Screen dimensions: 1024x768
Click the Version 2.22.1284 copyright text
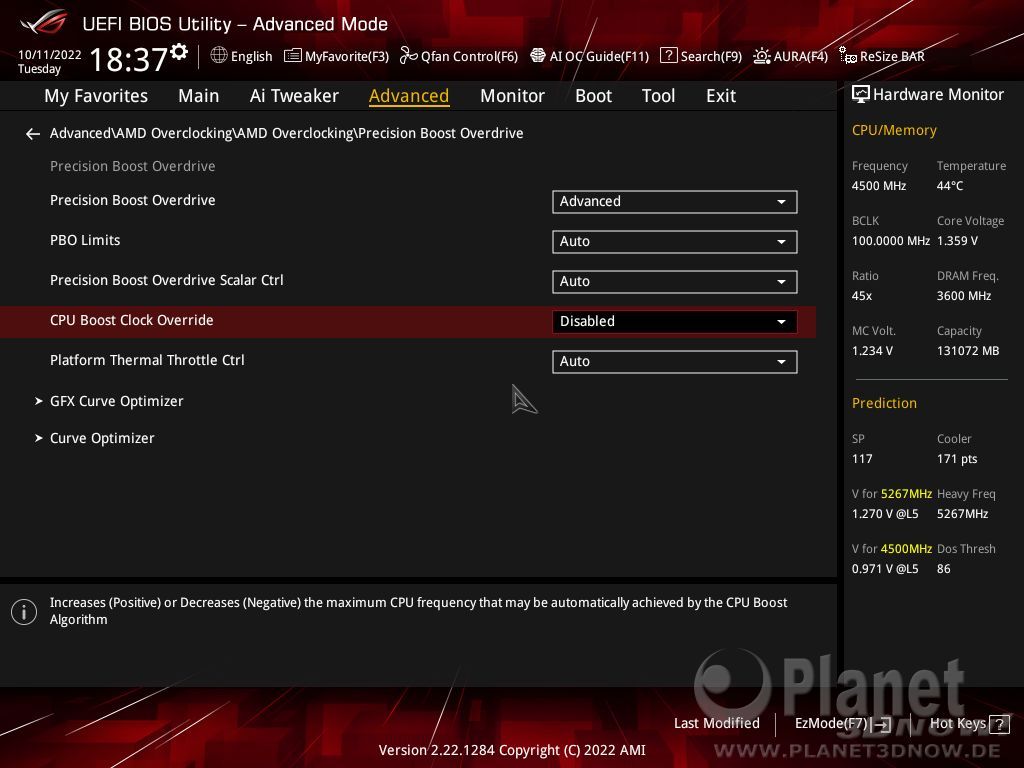click(512, 750)
